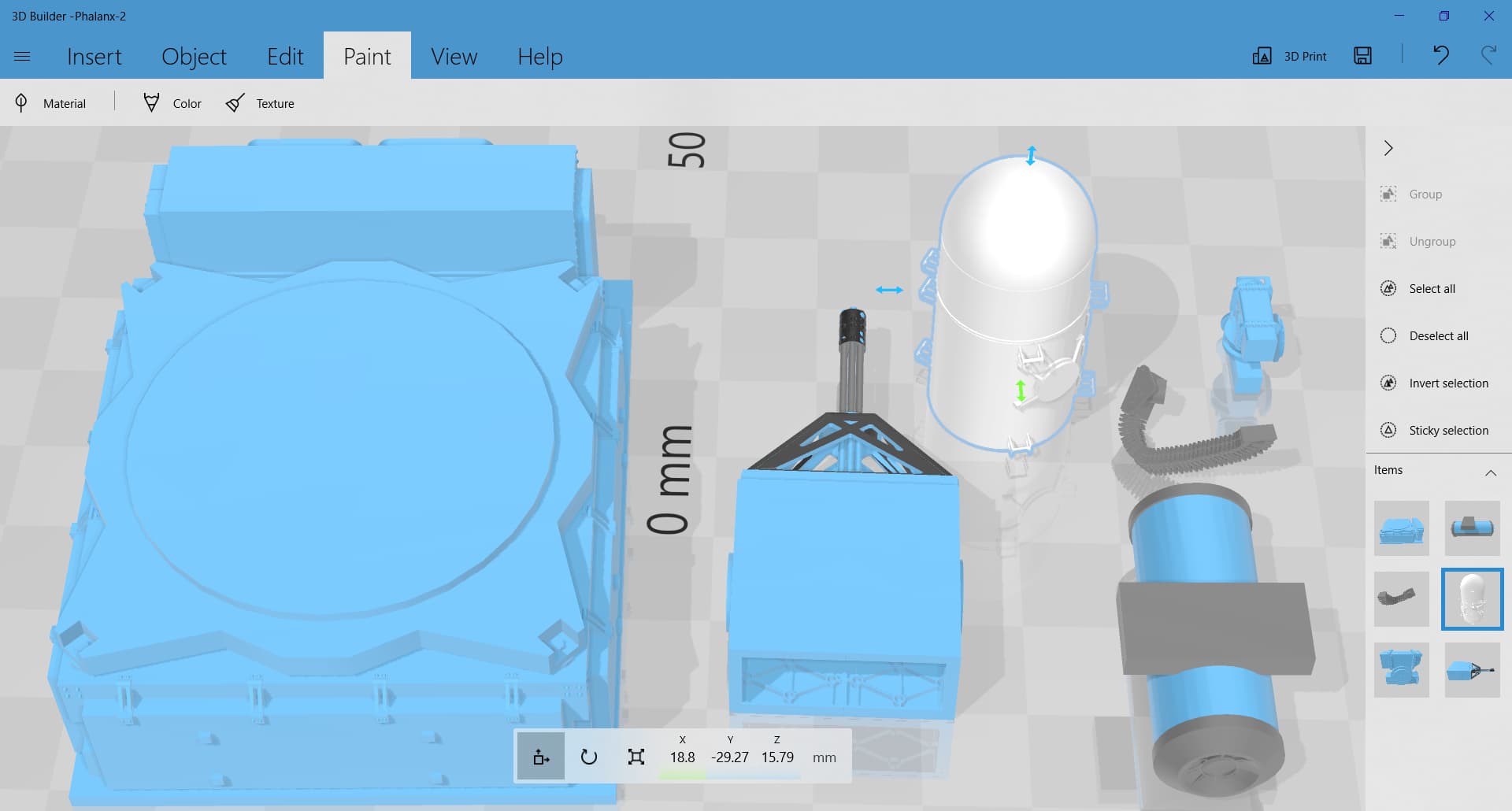The image size is (1512, 811).
Task: Undo the last action
Action: (1440, 55)
